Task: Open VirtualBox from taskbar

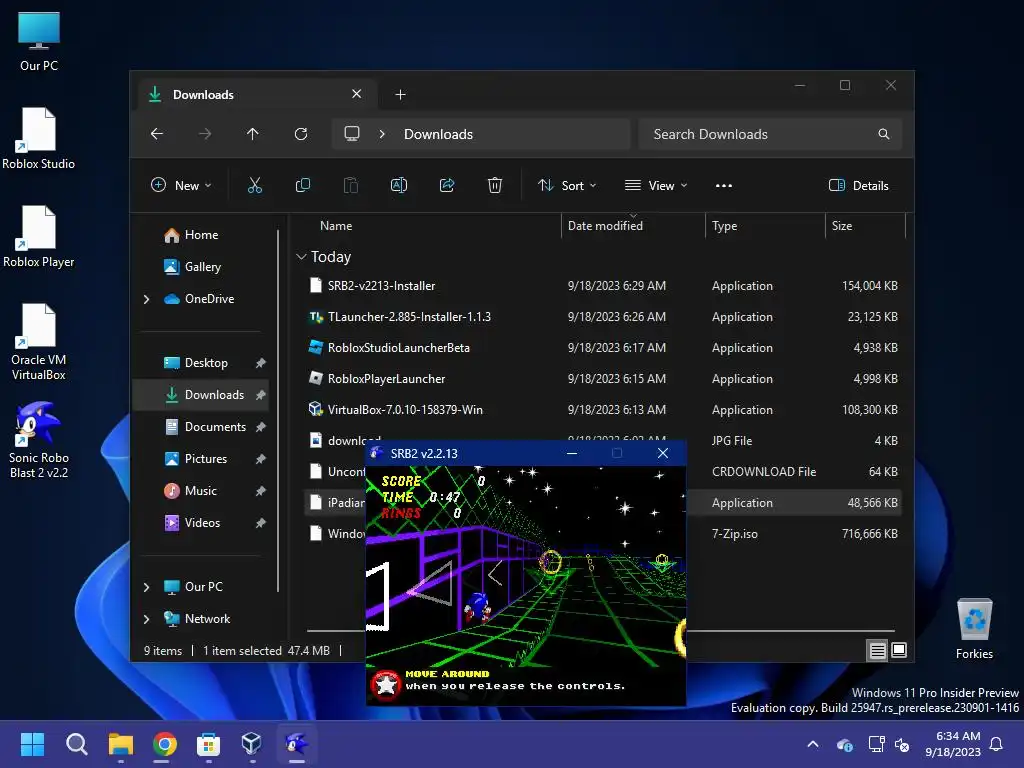Action: 252,744
